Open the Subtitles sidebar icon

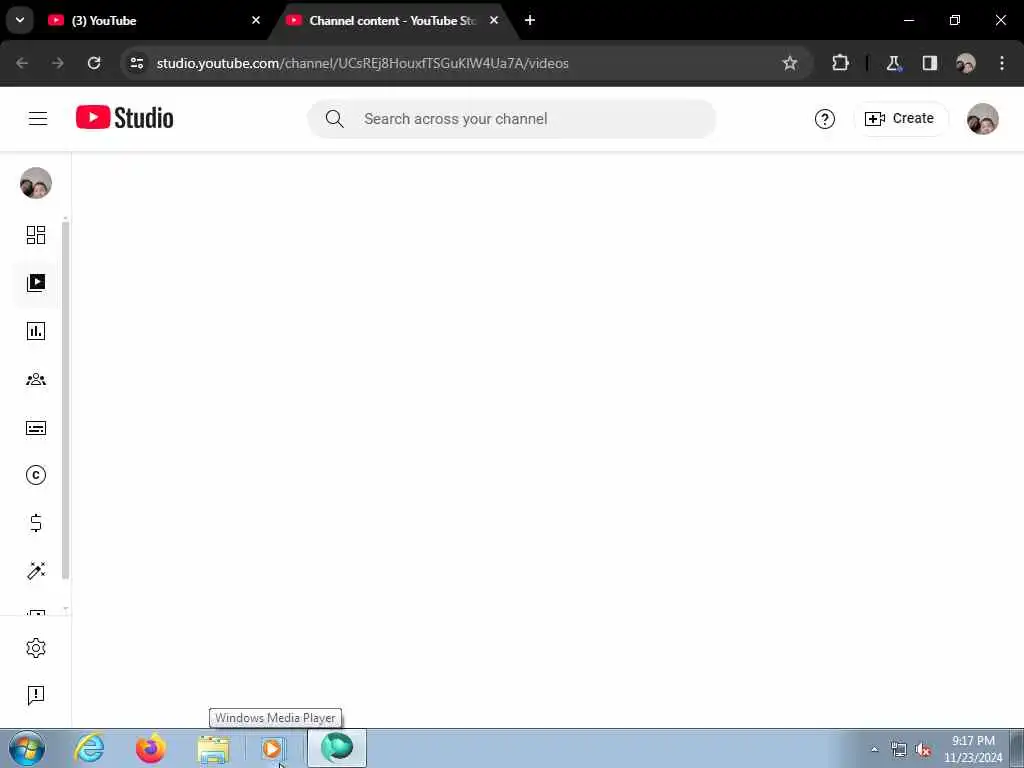36,428
